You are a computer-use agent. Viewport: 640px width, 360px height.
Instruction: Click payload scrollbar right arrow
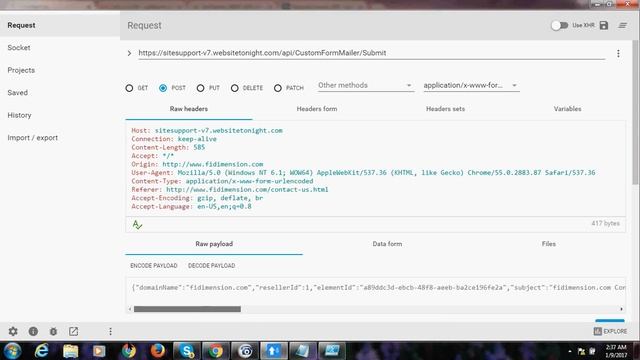(622, 309)
